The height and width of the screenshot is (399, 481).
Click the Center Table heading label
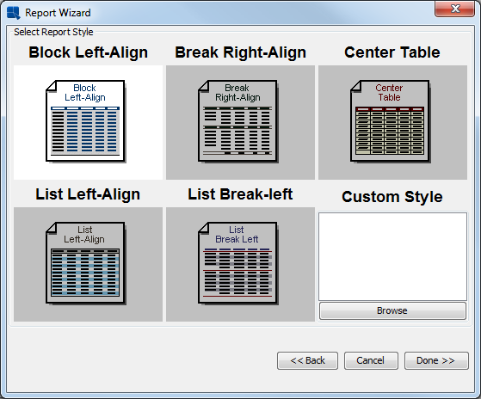click(x=392, y=52)
